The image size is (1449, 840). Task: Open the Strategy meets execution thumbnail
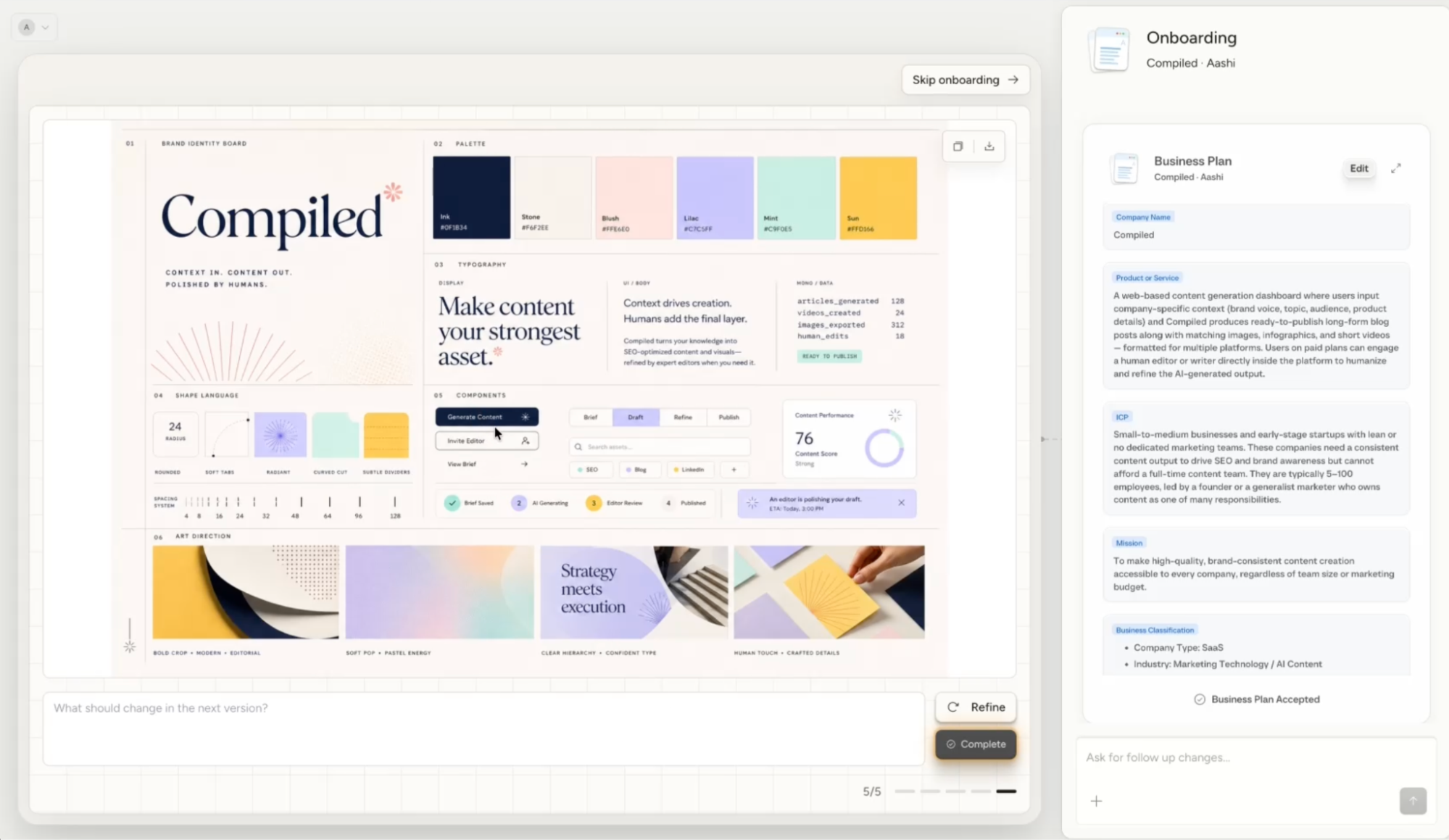click(634, 592)
